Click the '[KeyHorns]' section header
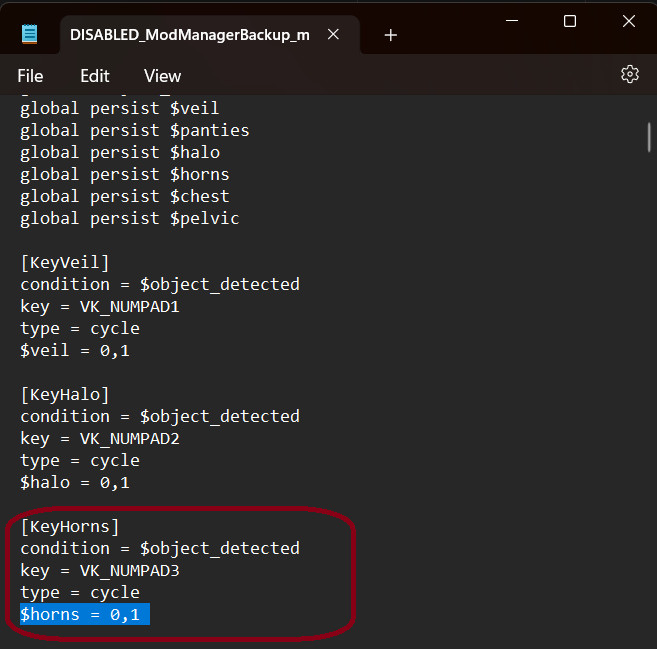Screen dimensions: 657x649 click(x=70, y=527)
